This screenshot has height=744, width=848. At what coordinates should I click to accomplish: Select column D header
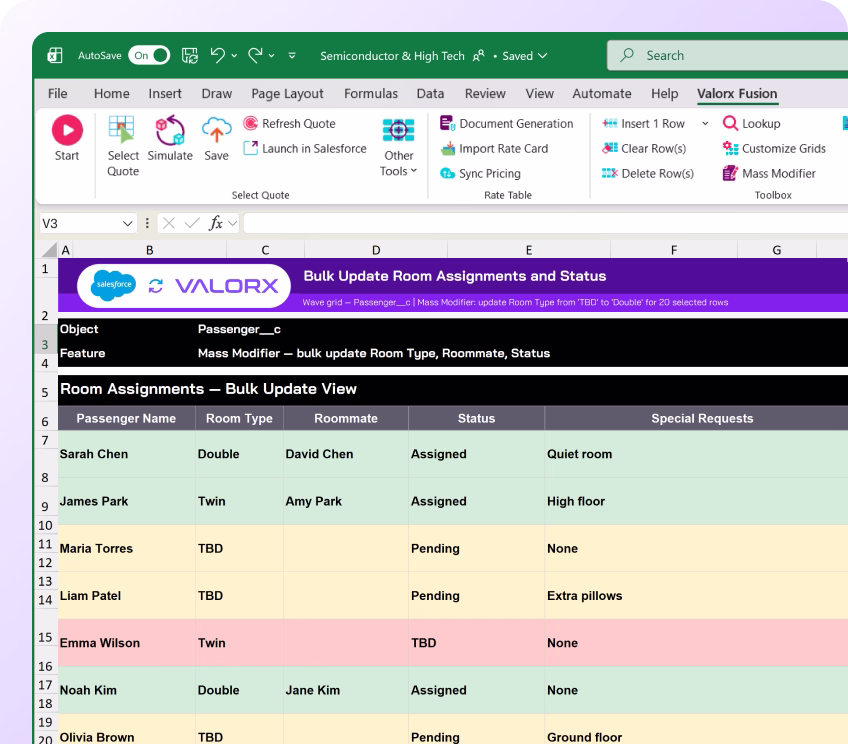point(376,250)
